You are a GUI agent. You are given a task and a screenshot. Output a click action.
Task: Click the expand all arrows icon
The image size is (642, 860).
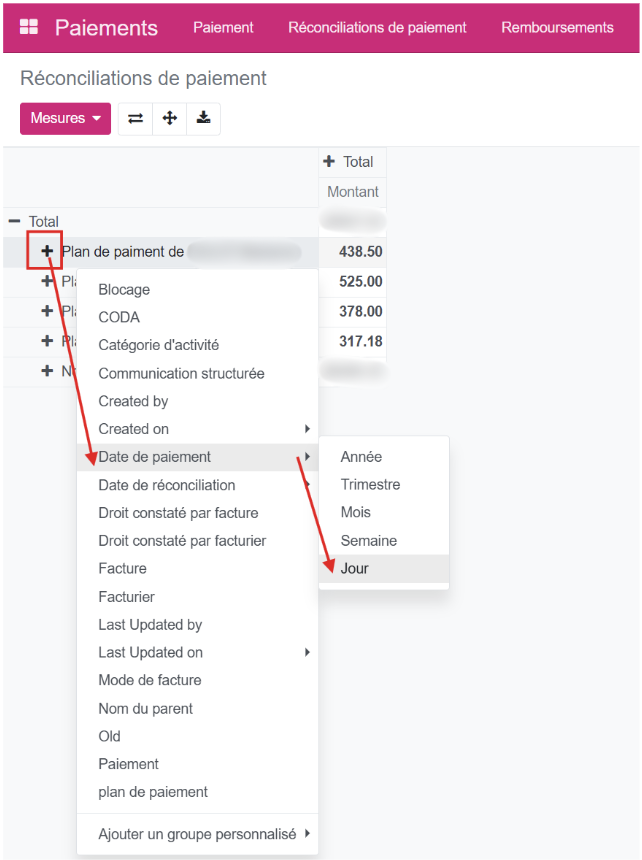point(170,118)
